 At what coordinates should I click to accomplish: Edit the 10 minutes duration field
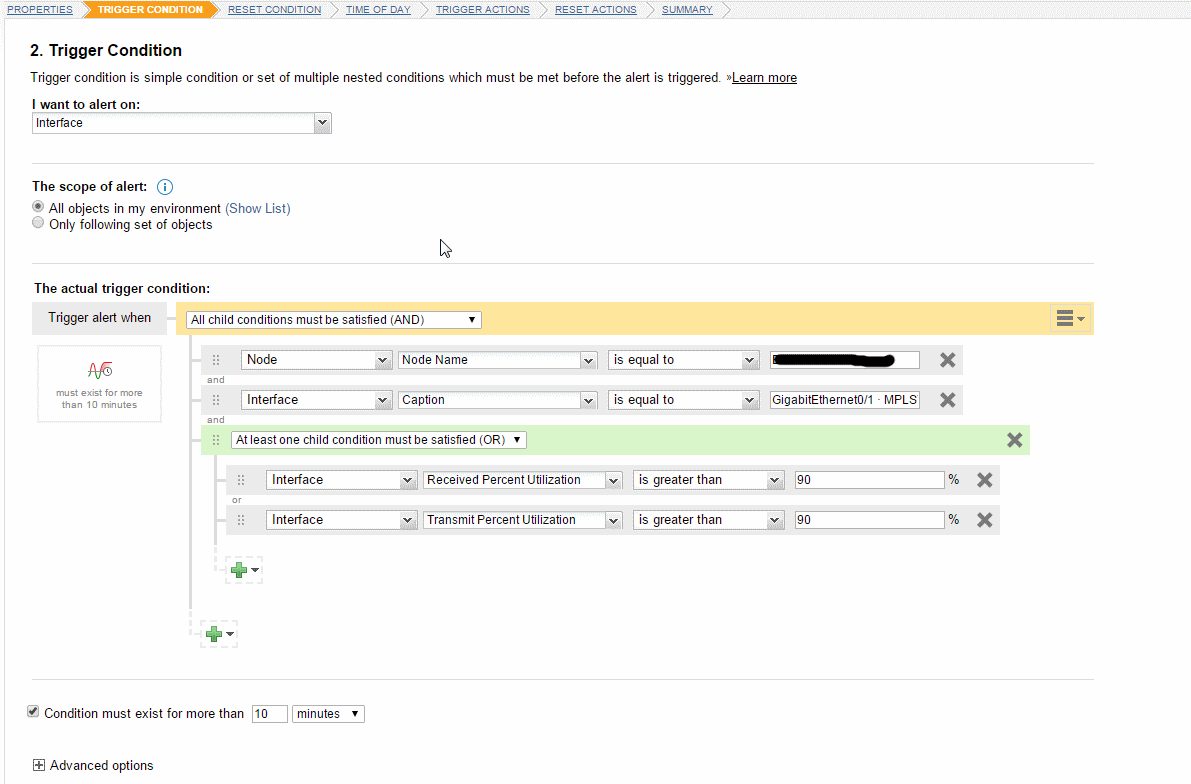pos(270,714)
